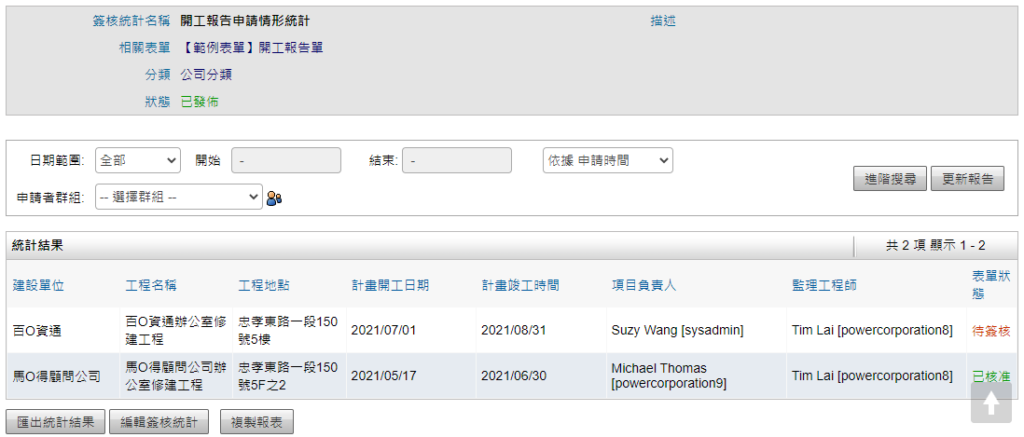Click the 待簽核 status in first row
1024x437 pixels.
tap(990, 330)
